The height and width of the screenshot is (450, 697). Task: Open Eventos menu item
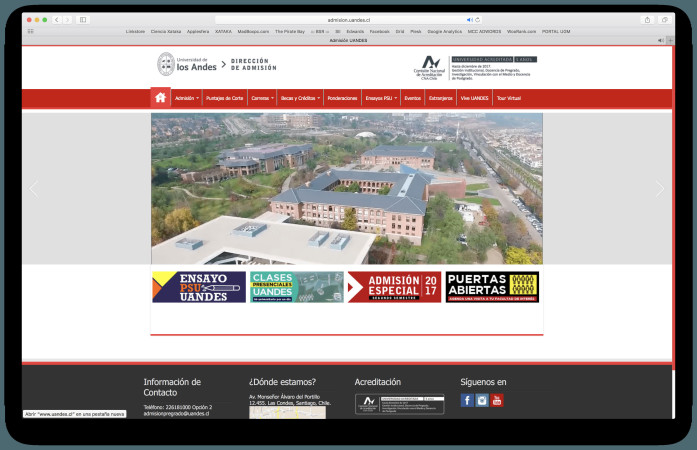[x=413, y=98]
